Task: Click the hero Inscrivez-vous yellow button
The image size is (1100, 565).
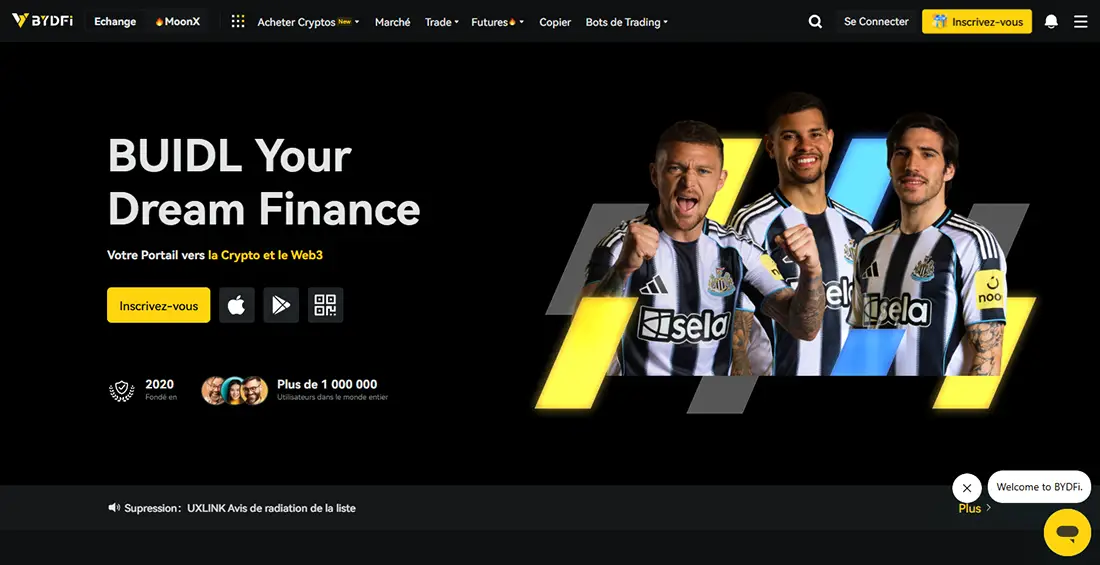Action: [159, 305]
